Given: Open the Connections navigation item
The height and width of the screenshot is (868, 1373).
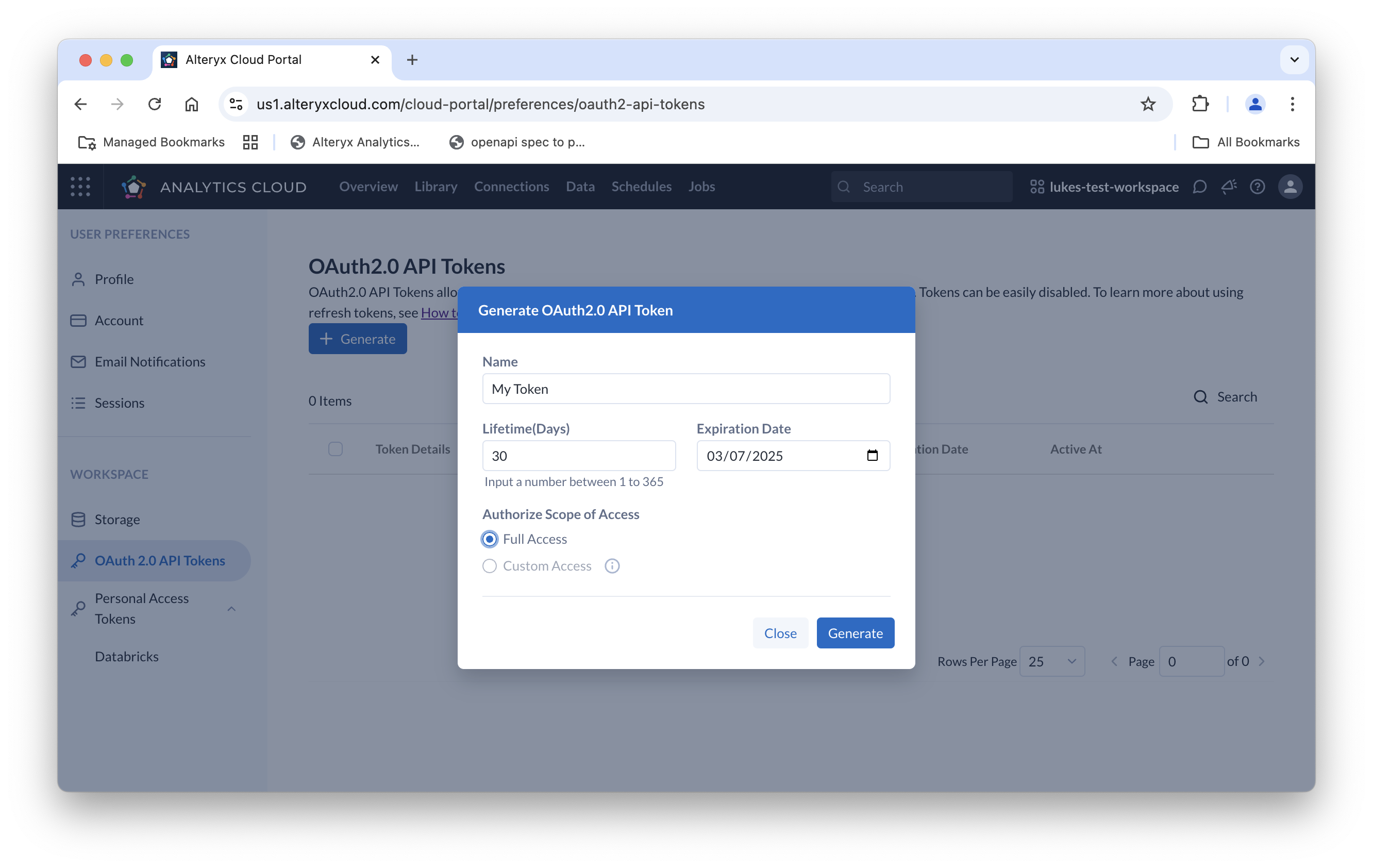Looking at the screenshot, I should pos(511,187).
